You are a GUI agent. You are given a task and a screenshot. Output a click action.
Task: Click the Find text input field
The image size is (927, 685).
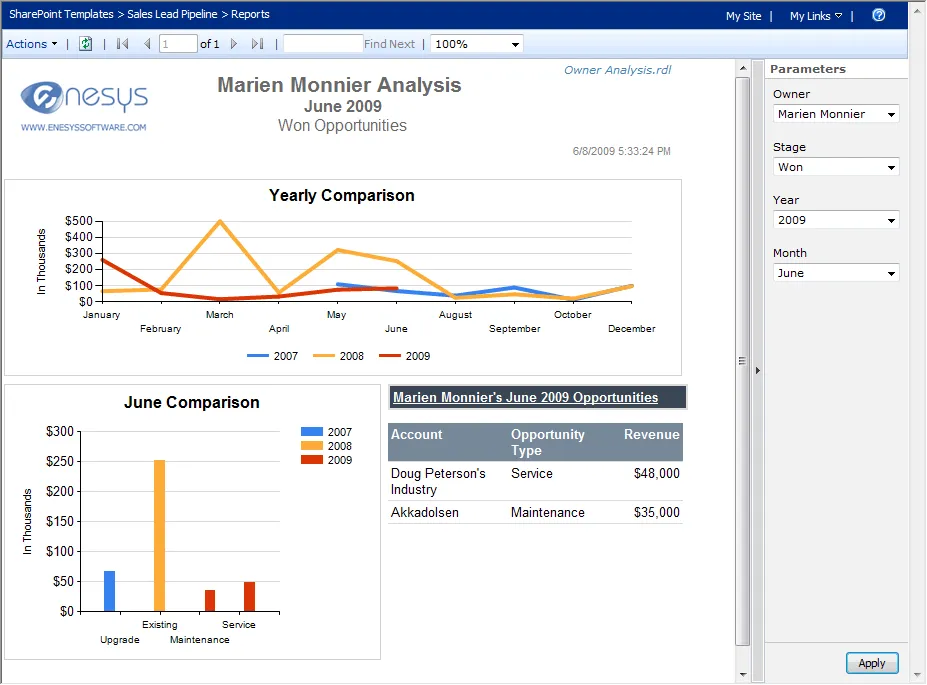pyautogui.click(x=322, y=44)
